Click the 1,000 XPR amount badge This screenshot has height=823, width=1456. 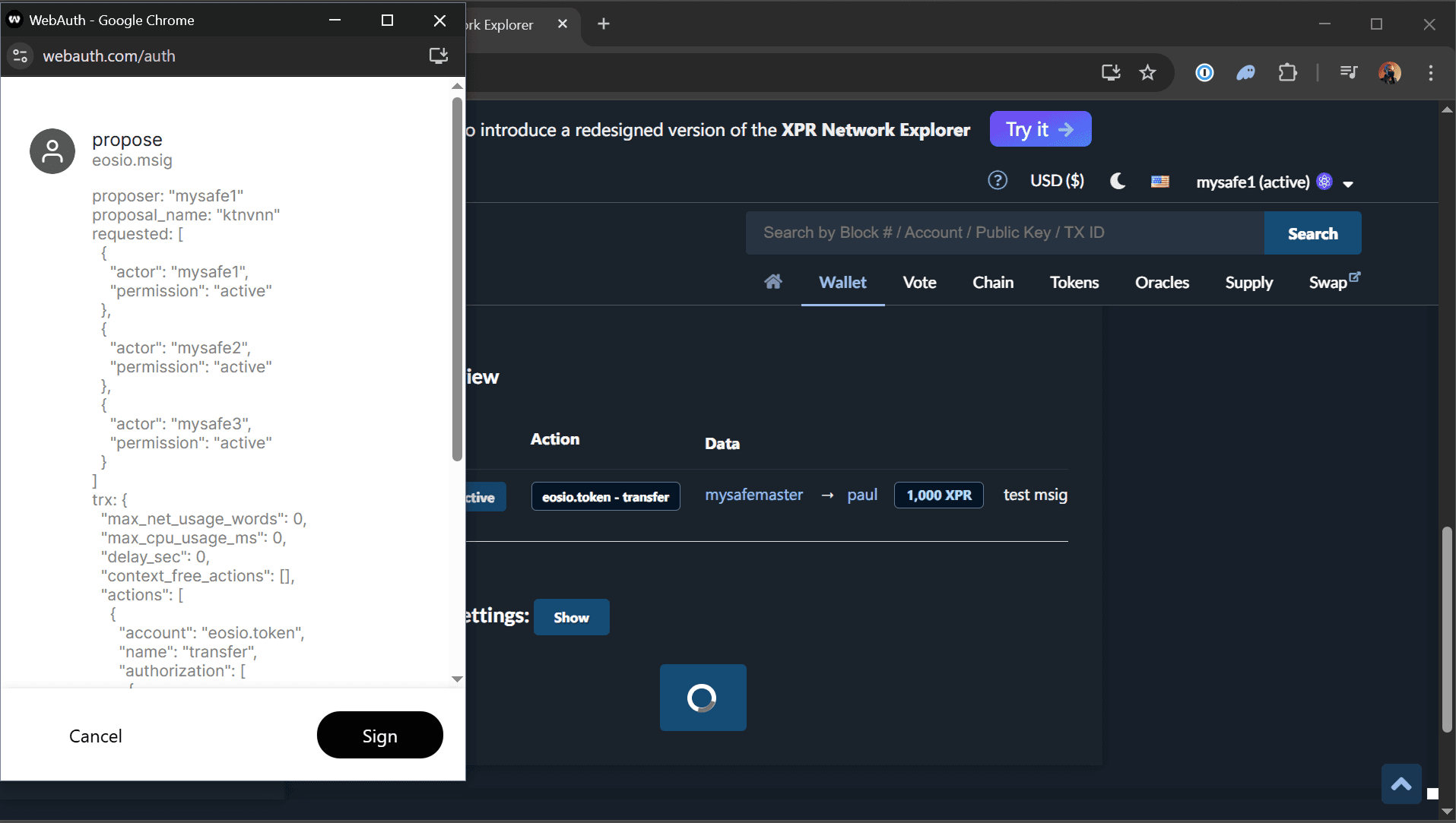[x=938, y=495]
